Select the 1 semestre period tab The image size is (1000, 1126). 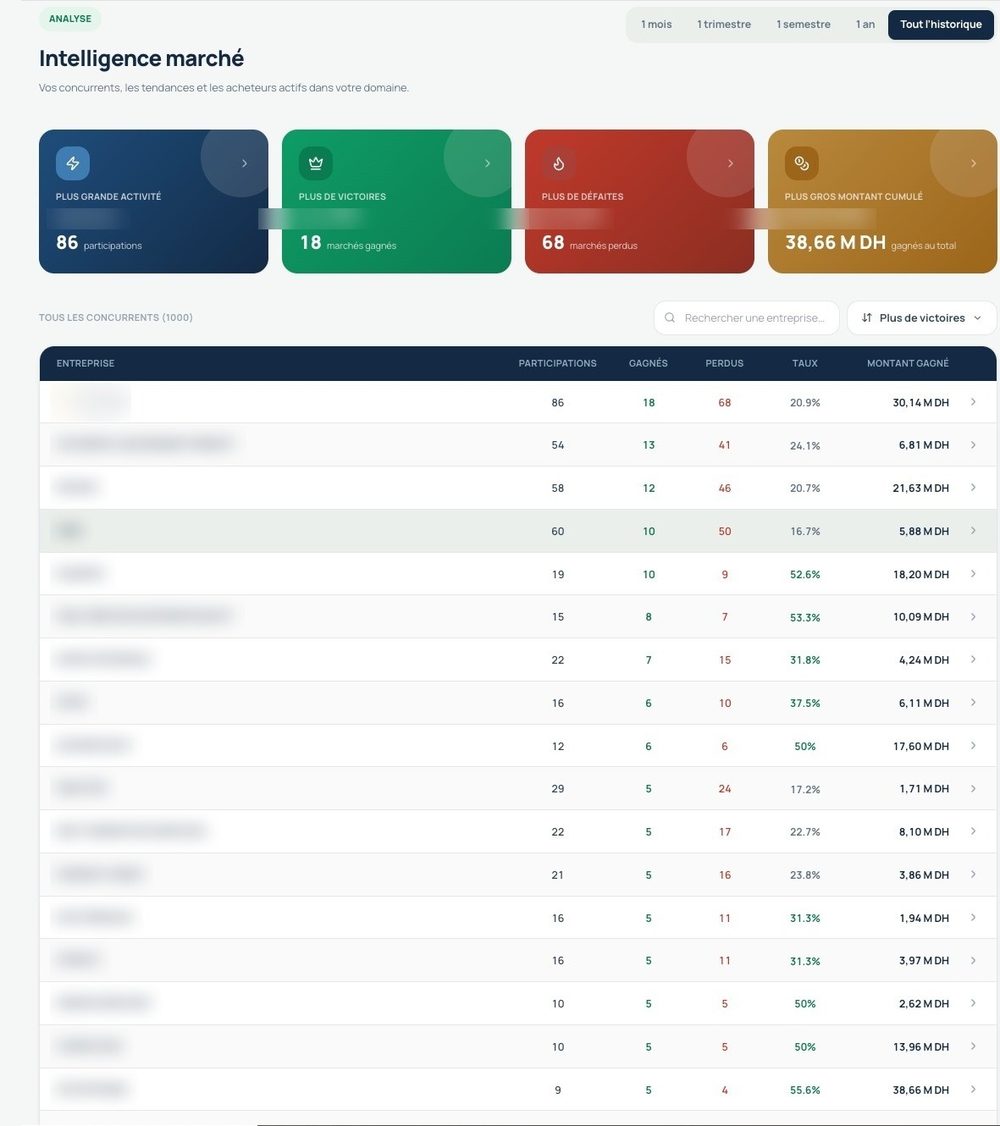coord(803,24)
